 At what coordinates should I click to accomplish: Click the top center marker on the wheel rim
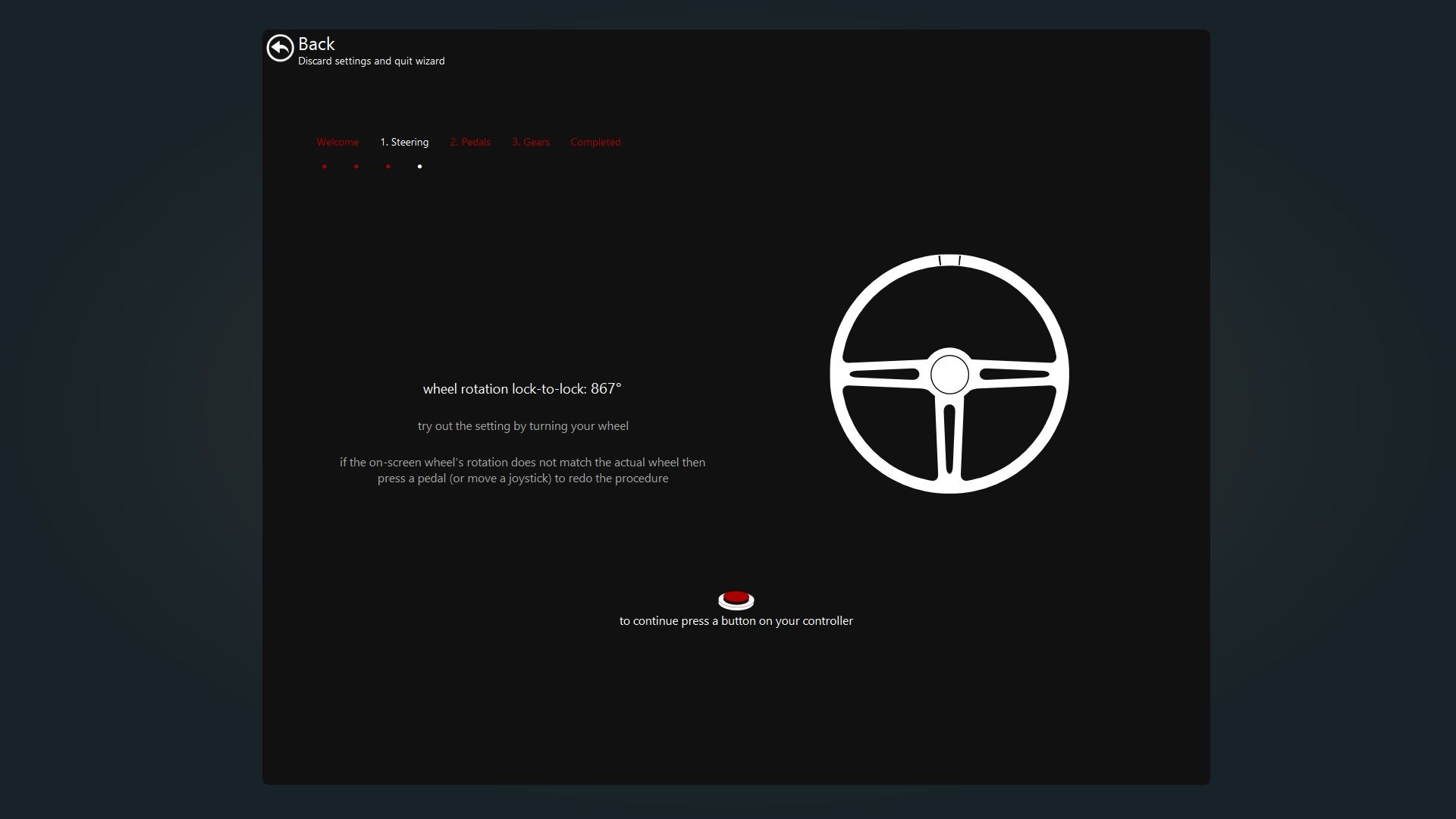coord(949,261)
